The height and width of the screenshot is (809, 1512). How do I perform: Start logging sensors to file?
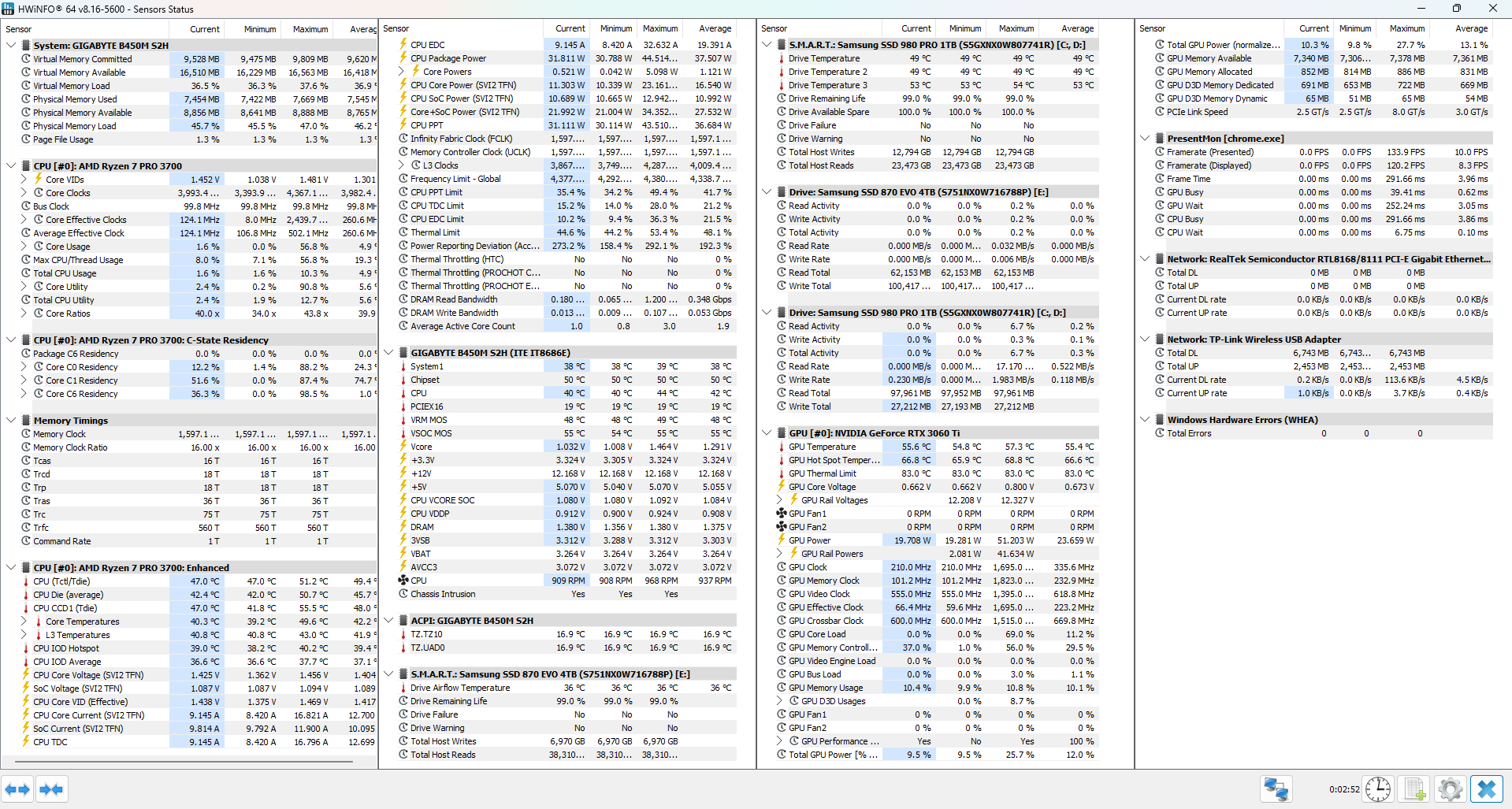tap(1415, 789)
